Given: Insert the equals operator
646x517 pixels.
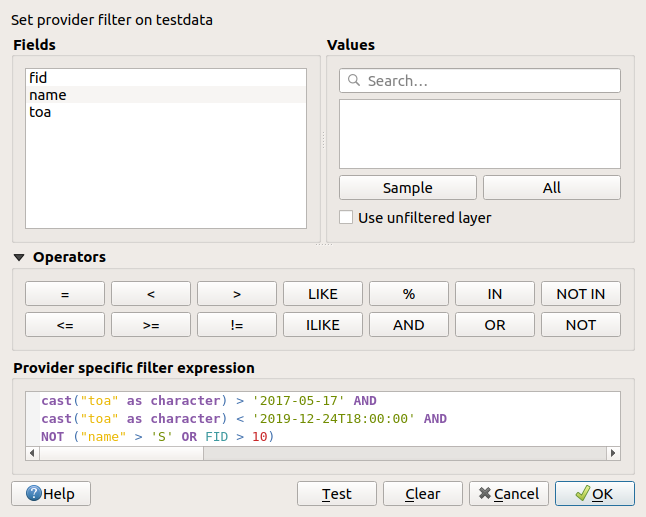Looking at the screenshot, I should point(64,294).
